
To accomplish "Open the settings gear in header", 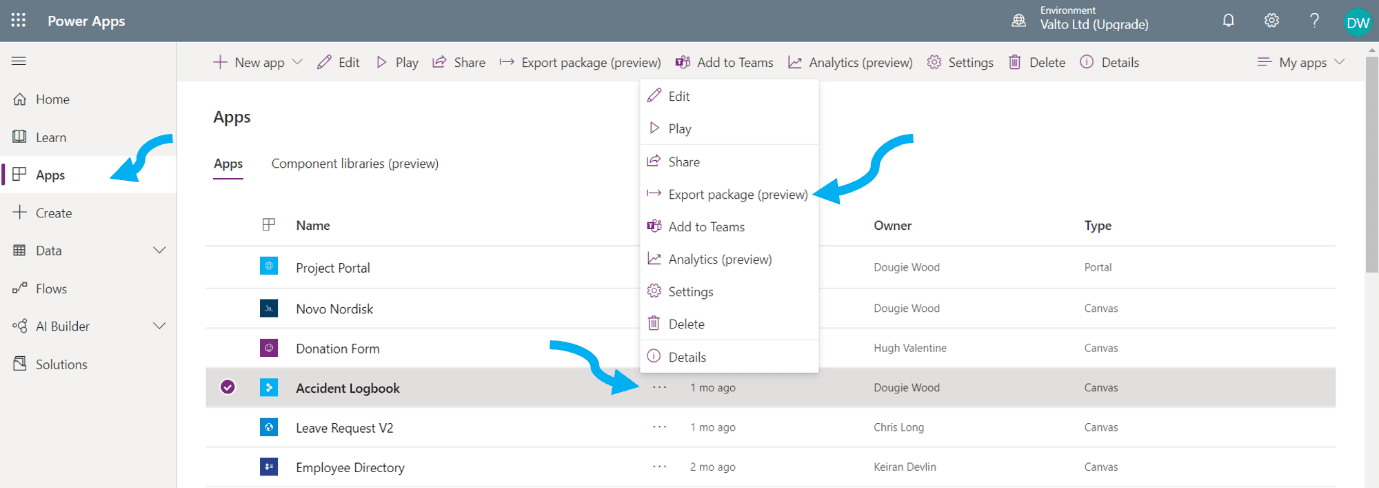I will tap(1272, 20).
